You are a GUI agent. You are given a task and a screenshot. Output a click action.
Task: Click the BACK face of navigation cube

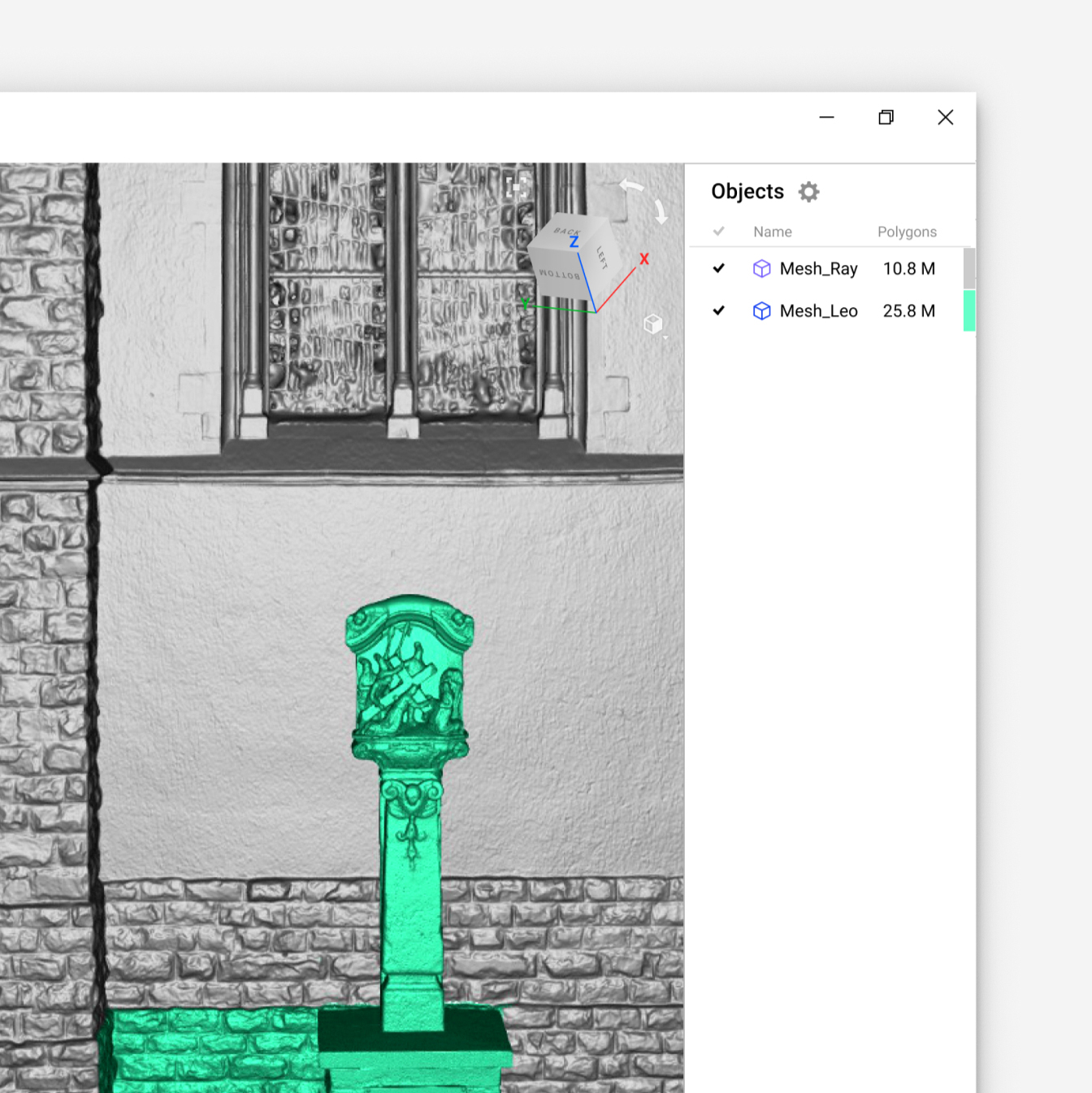566,230
